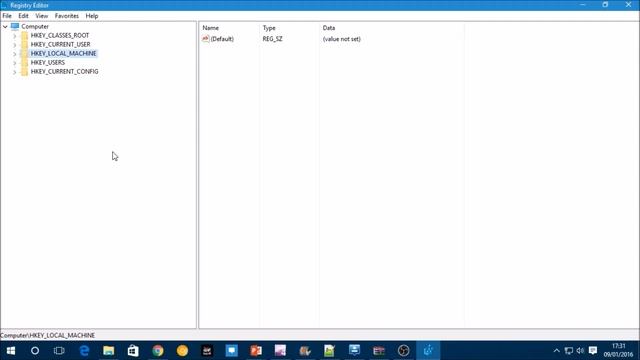This screenshot has width=640, height=360.
Task: Click the (value not set) data cell
Action: click(x=342, y=39)
